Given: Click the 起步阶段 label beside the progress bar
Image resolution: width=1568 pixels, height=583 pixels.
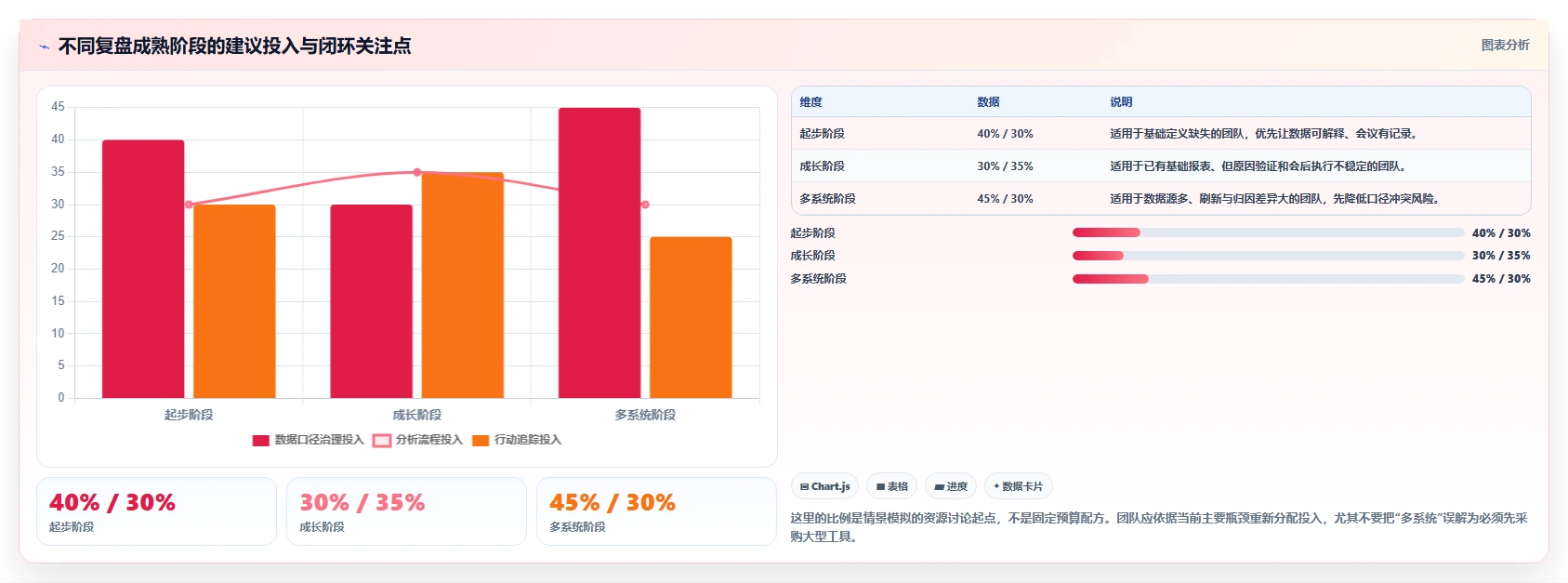Looking at the screenshot, I should (812, 233).
